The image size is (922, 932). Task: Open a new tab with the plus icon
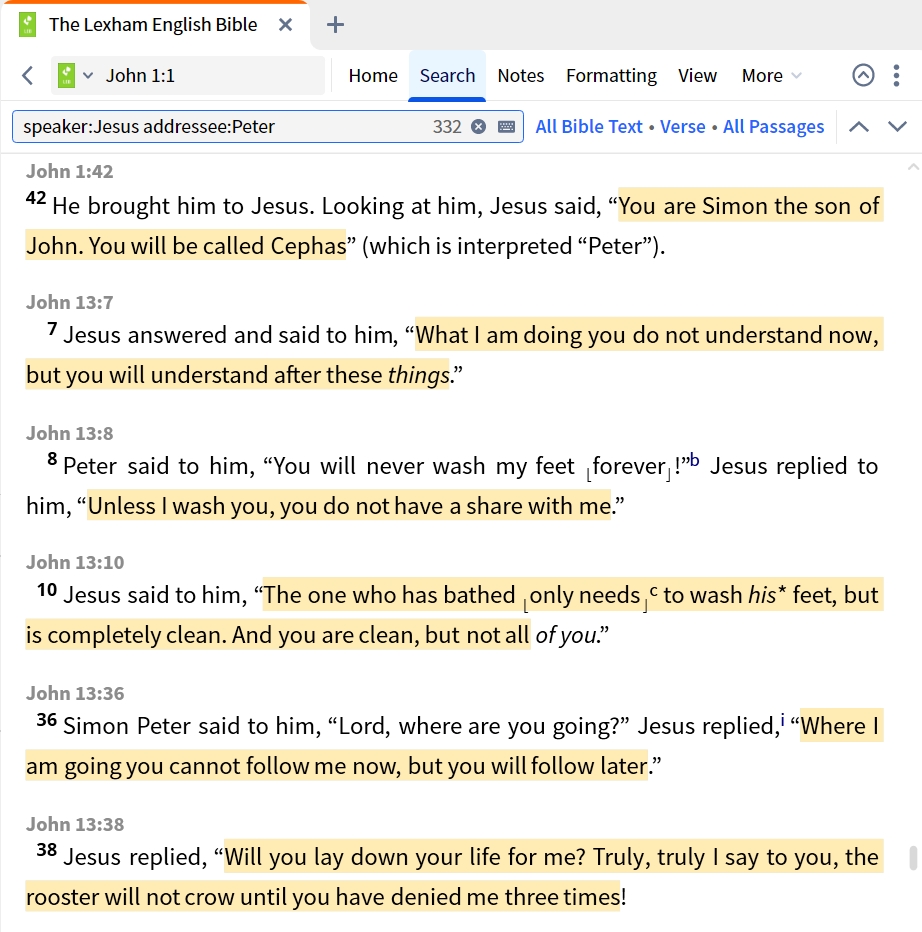tap(335, 25)
